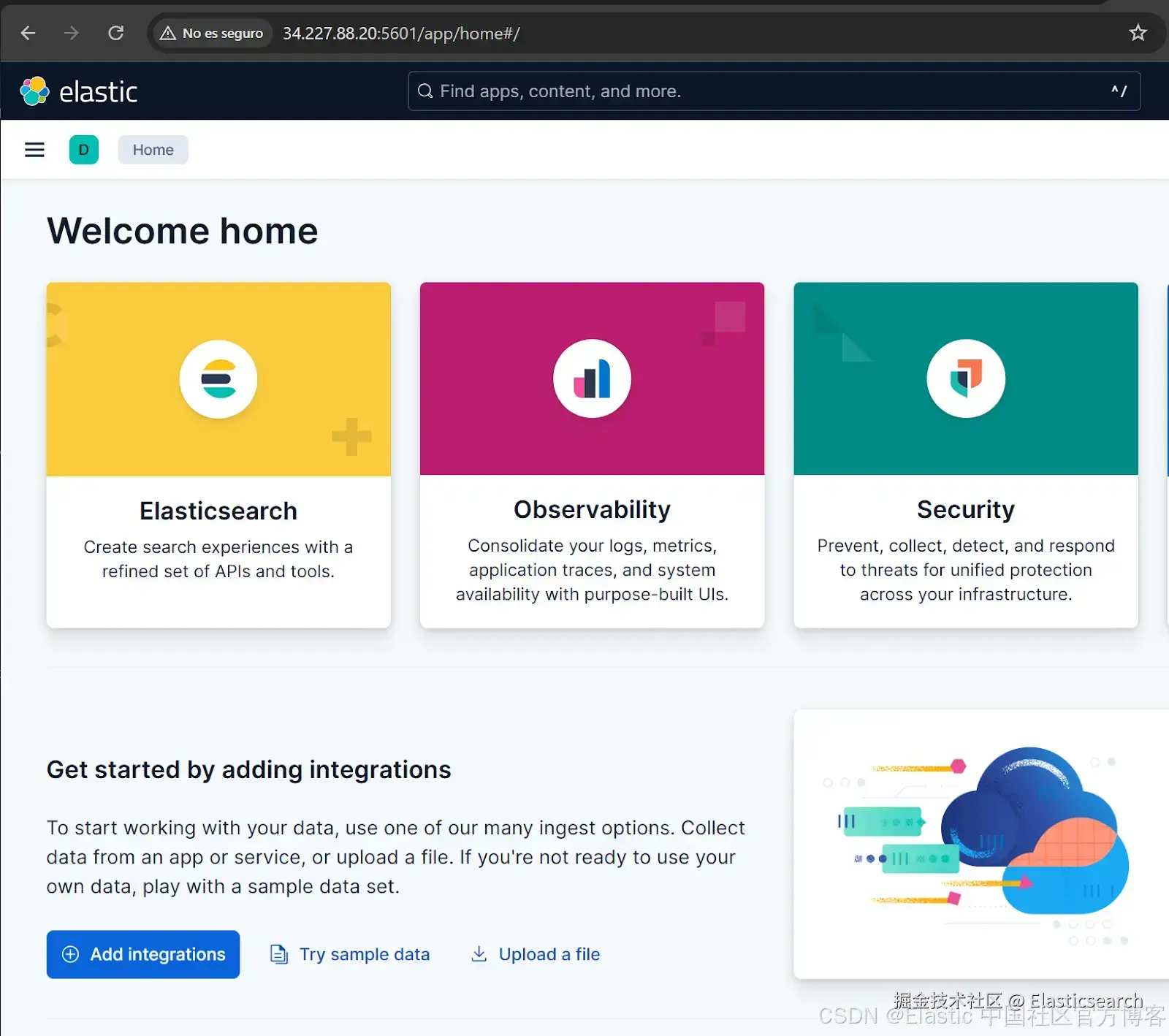Click the browser address bar URL
Screen dimensions: 1169x1036
click(401, 34)
